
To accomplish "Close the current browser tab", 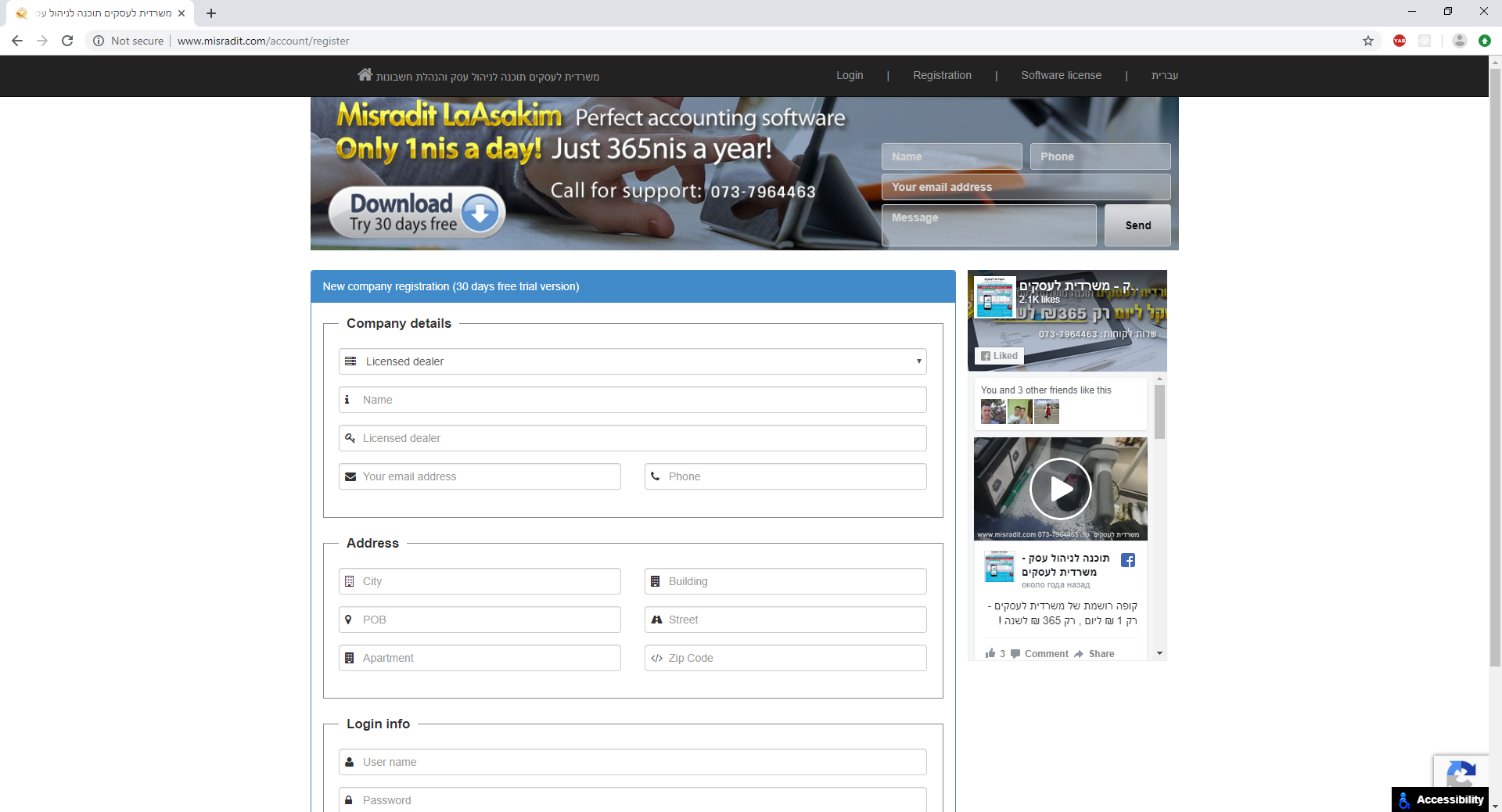I will coord(181,13).
